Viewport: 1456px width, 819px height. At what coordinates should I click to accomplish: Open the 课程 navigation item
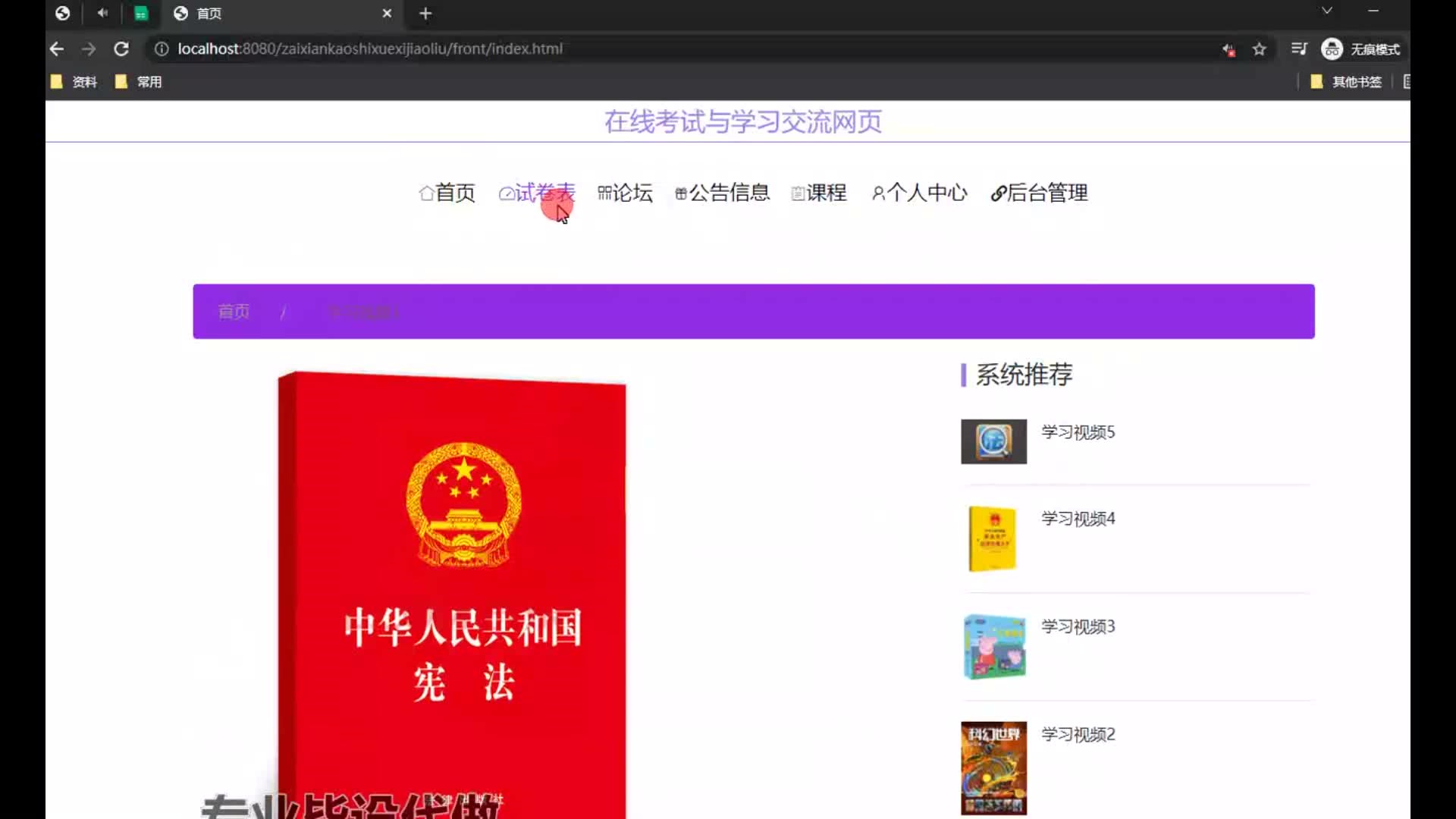tap(819, 193)
